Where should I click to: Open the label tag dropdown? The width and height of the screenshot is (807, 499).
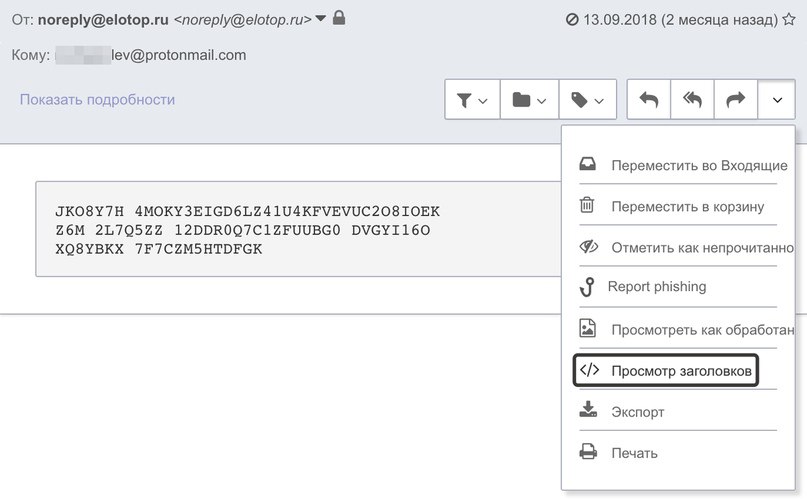tap(587, 100)
